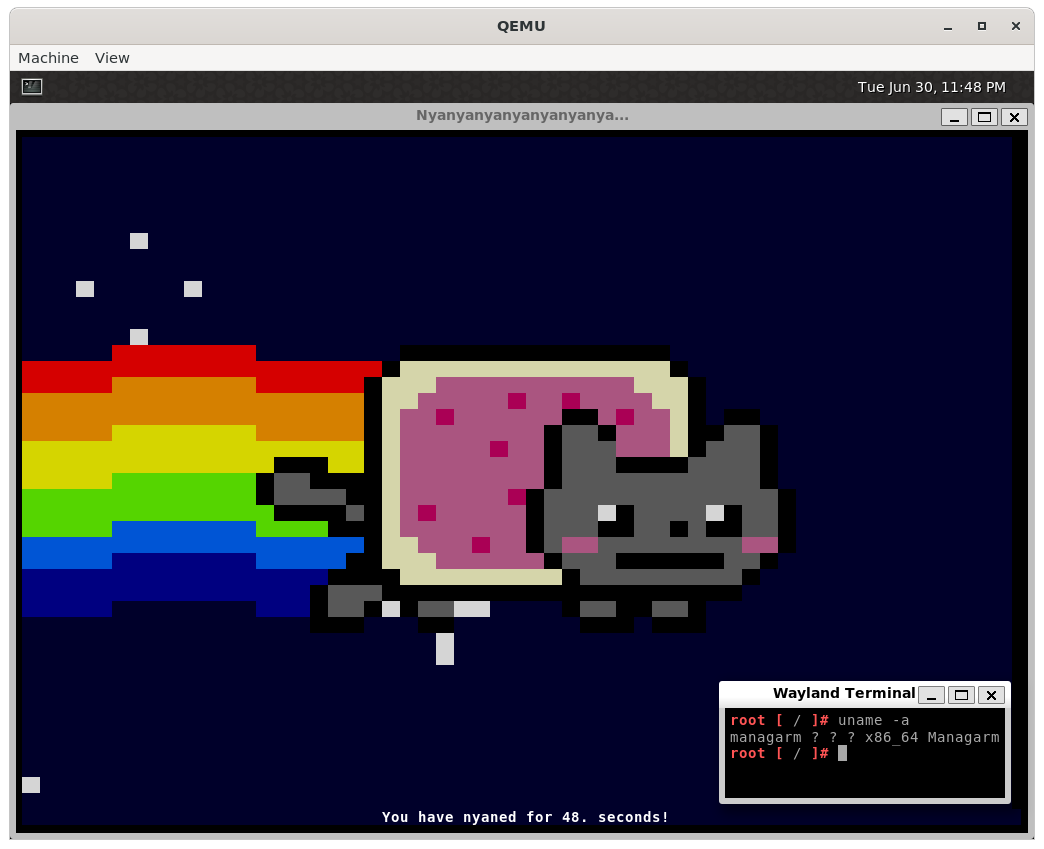This screenshot has width=1044, height=849.
Task: Minimize the Nyanyanyanyan window
Action: click(x=954, y=118)
